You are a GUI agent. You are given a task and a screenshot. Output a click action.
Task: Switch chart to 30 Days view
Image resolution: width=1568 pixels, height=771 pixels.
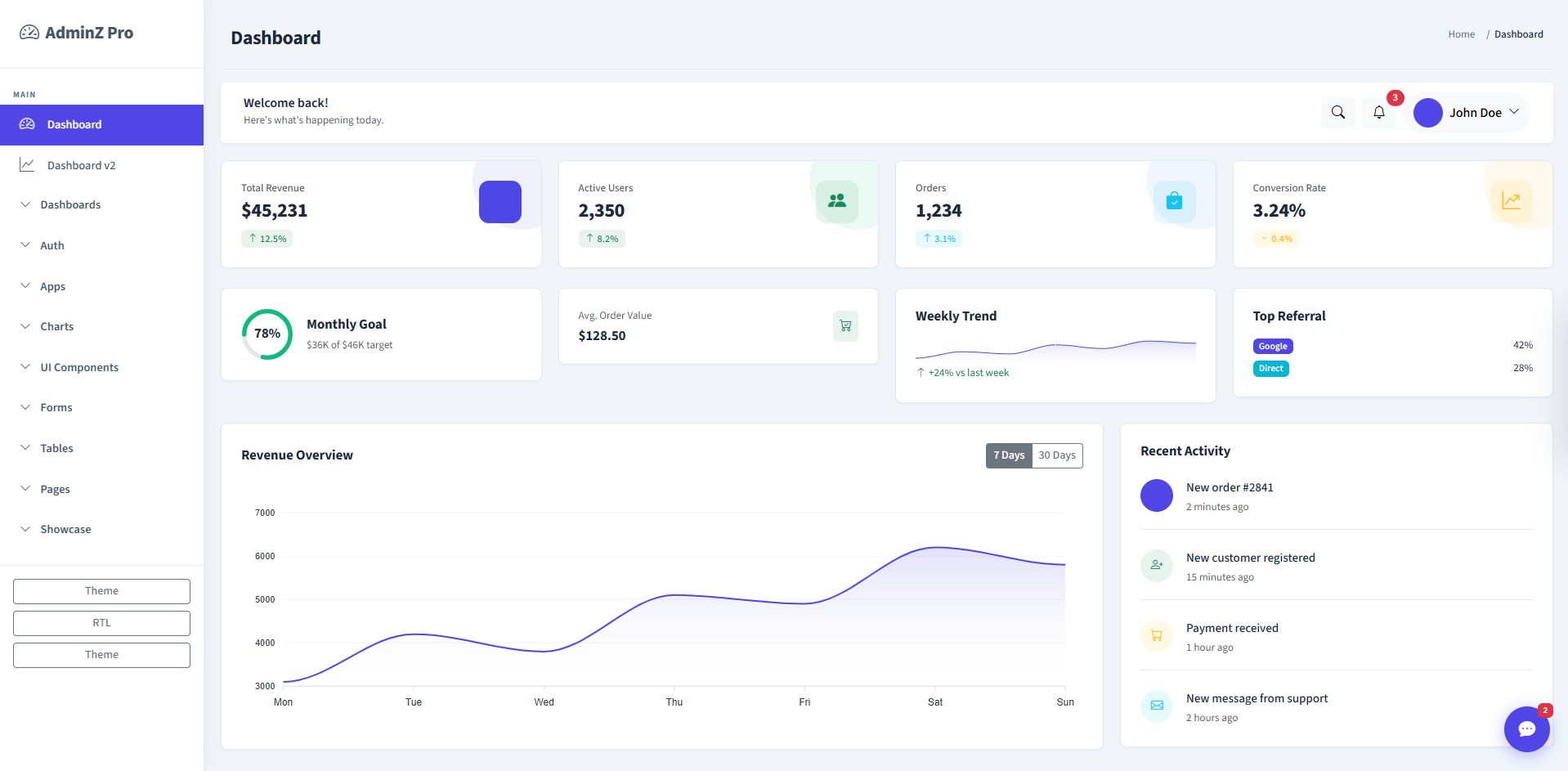point(1057,455)
